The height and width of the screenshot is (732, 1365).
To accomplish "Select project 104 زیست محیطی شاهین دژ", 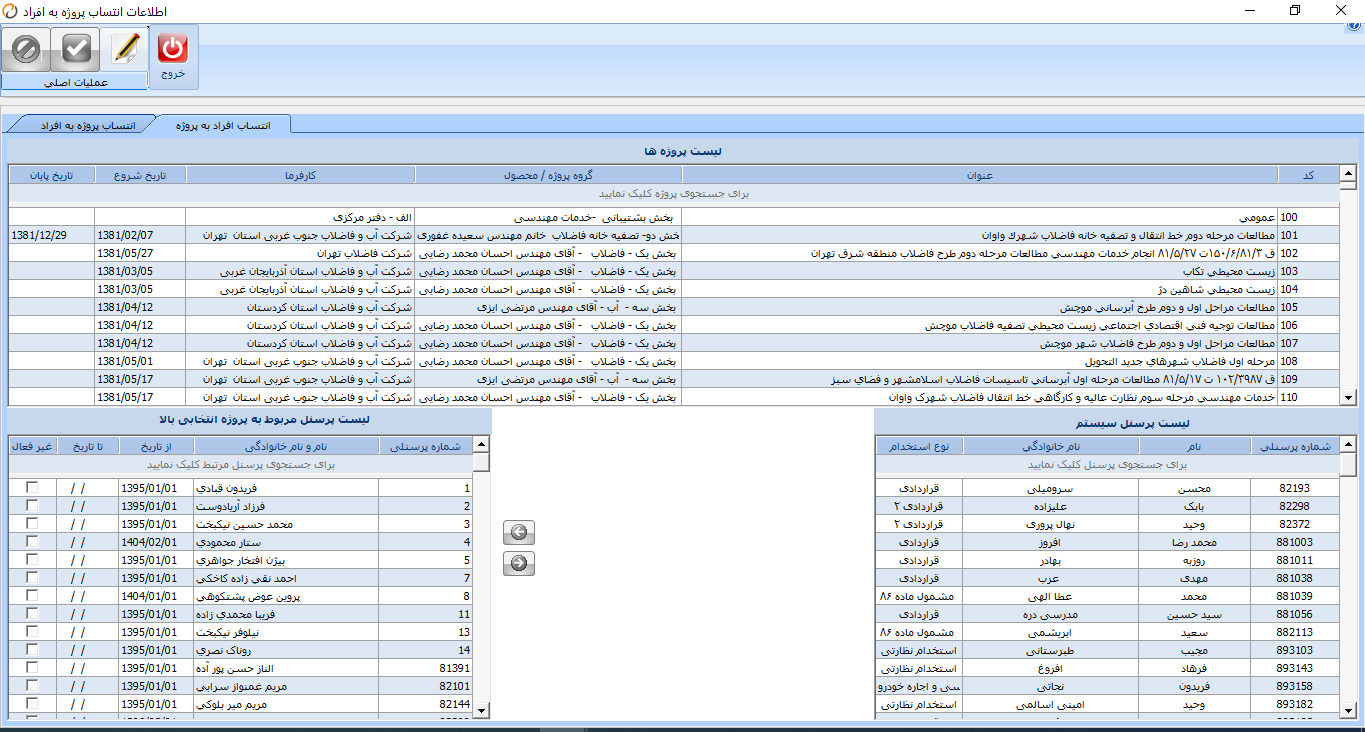I will [673, 289].
